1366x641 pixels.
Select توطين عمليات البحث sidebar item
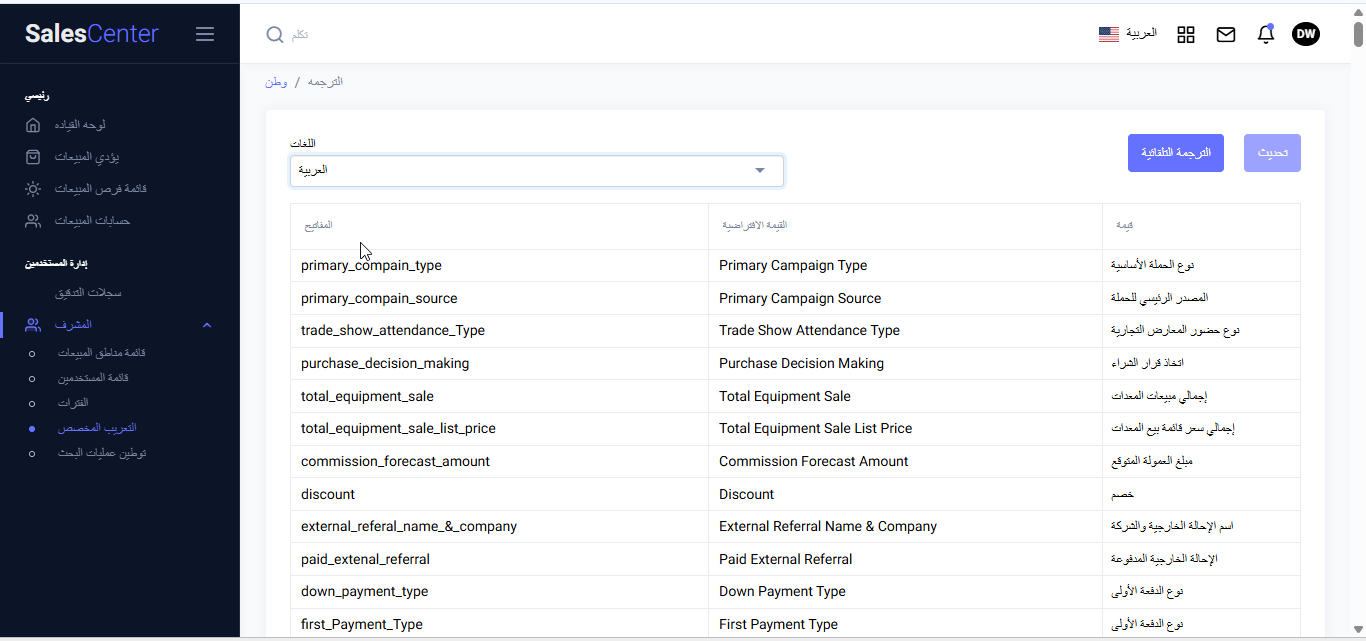tap(101, 453)
